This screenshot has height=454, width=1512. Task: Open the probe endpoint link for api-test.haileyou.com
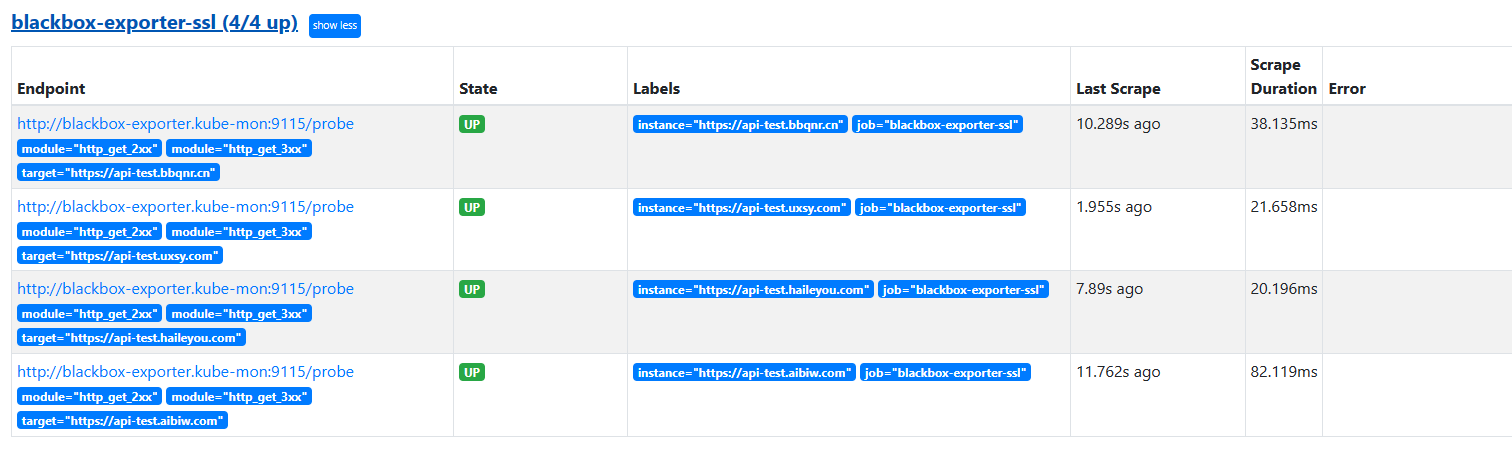tap(185, 289)
